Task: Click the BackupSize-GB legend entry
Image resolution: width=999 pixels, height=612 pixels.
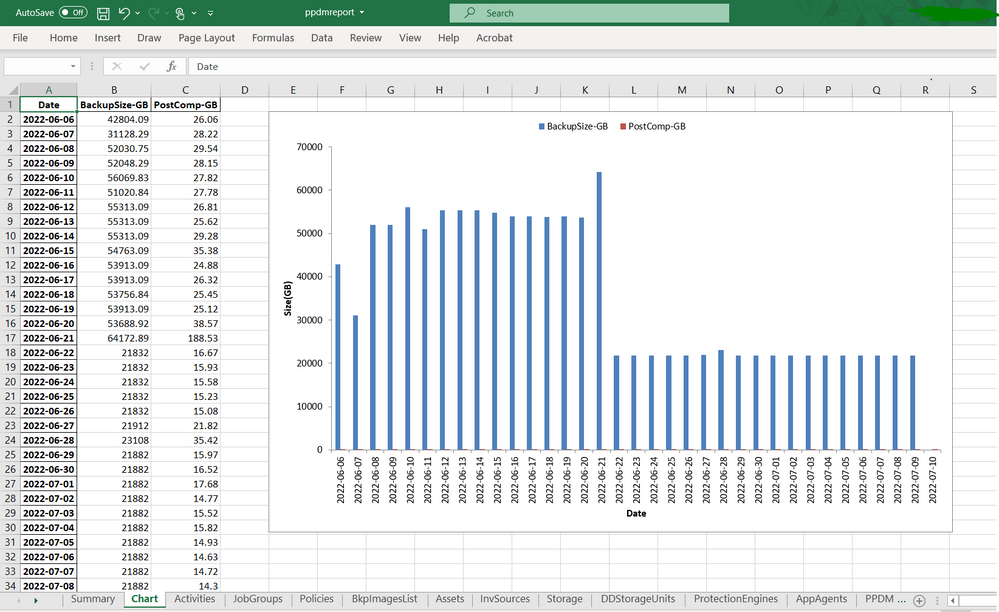Action: click(x=573, y=126)
